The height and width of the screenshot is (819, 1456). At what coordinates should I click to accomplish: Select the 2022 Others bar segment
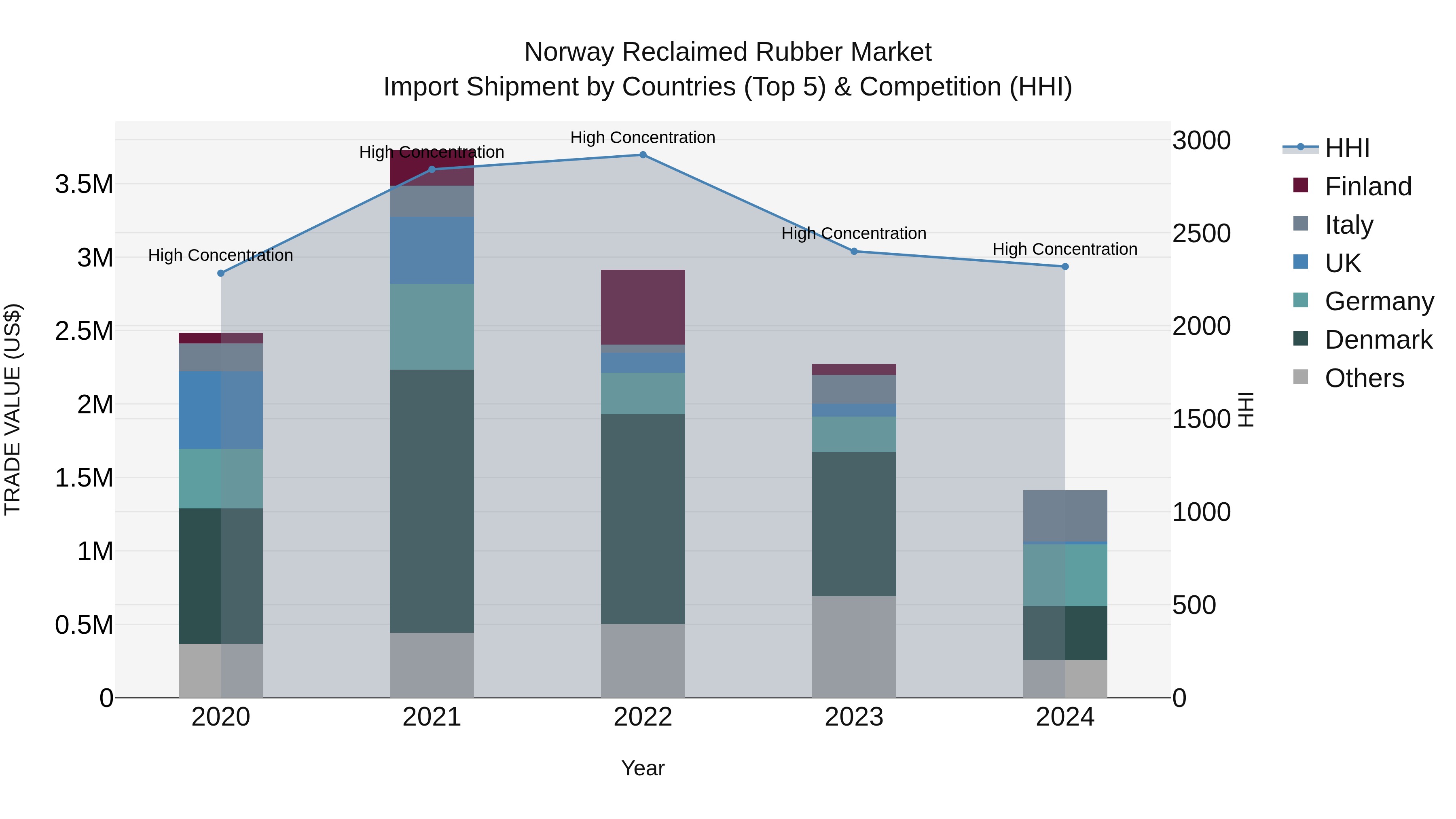tap(643, 661)
